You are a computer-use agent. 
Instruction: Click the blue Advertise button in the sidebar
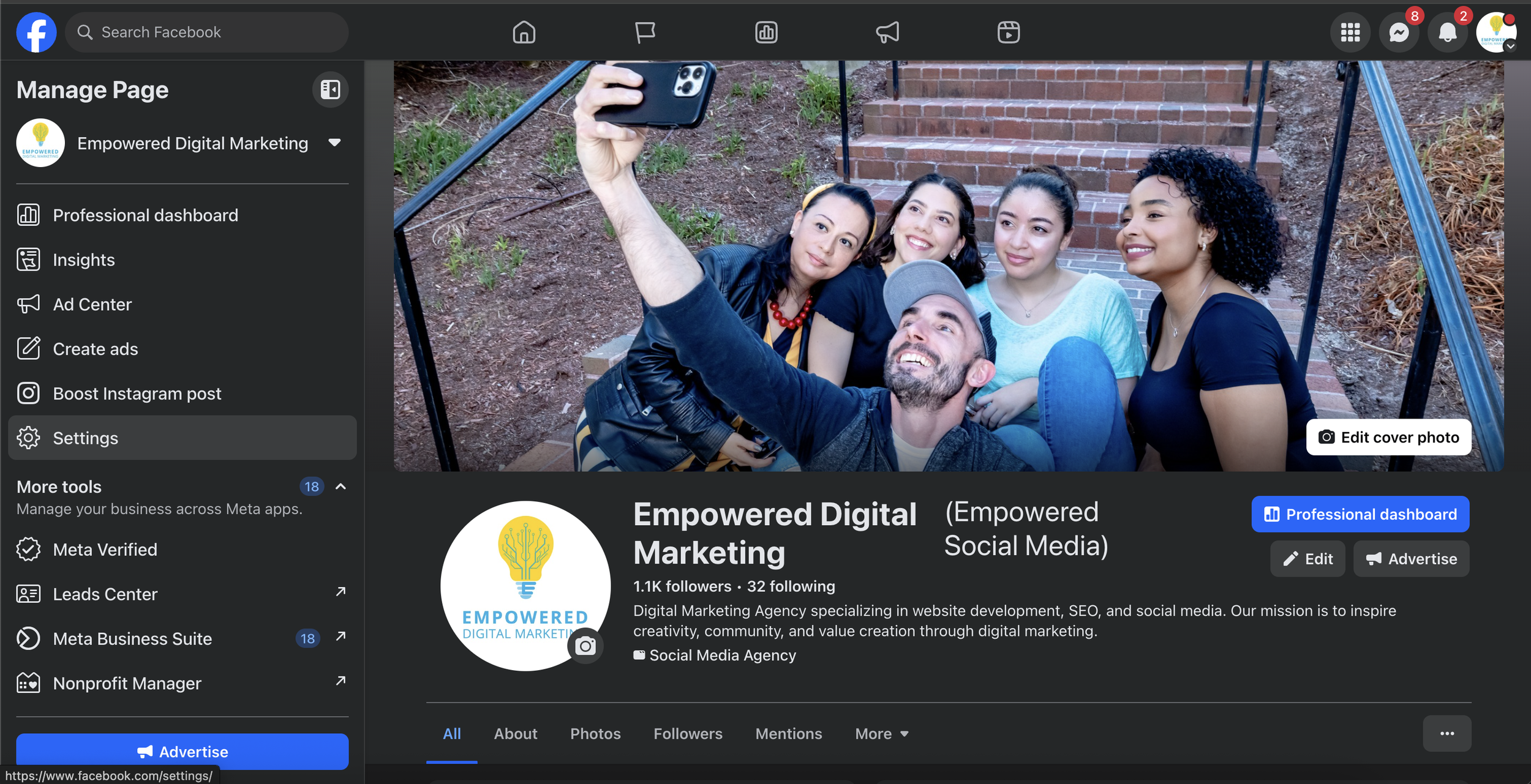click(x=182, y=752)
